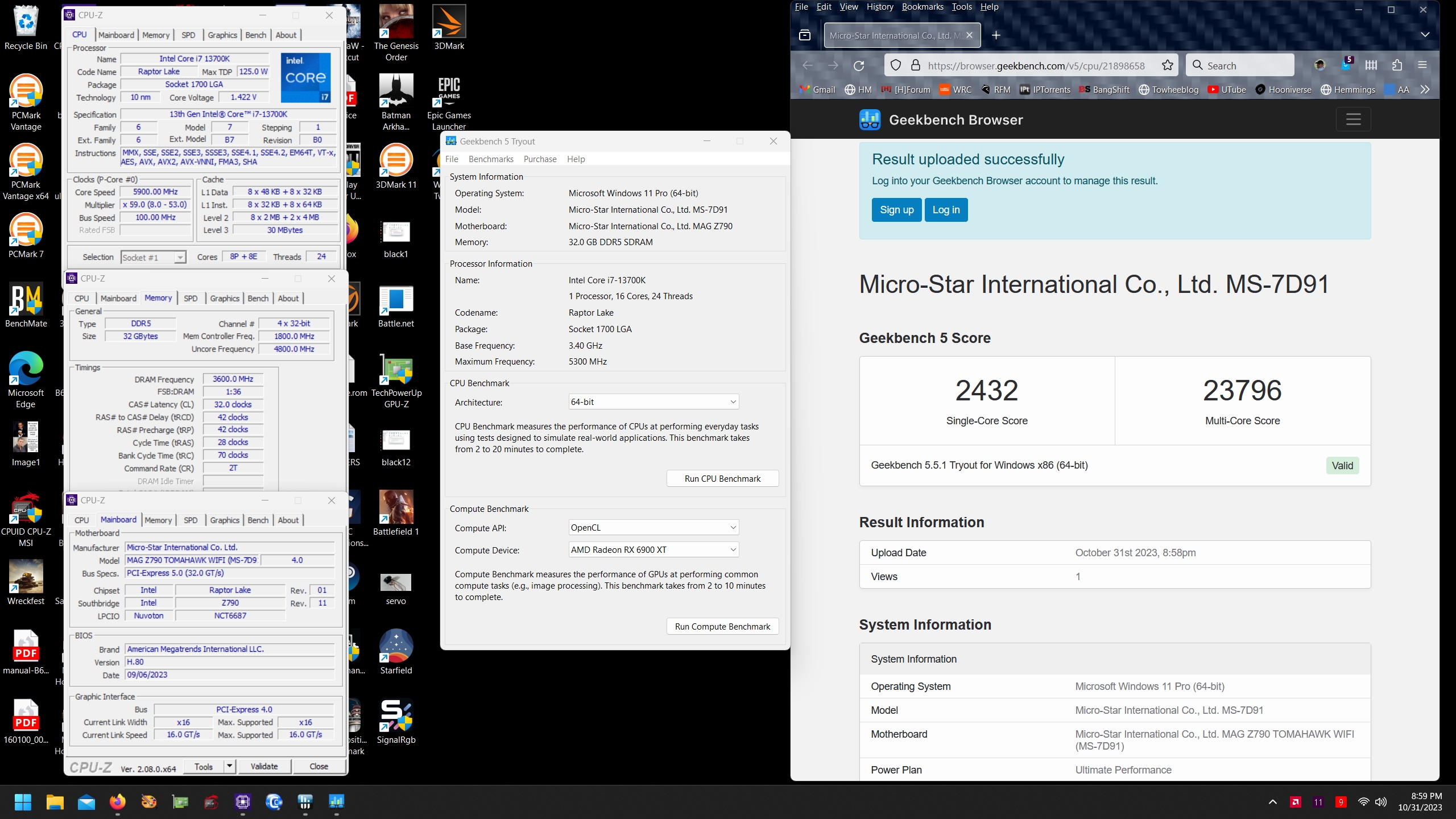
Task: Close the Micro-Star International Firefox tab
Action: click(x=969, y=35)
